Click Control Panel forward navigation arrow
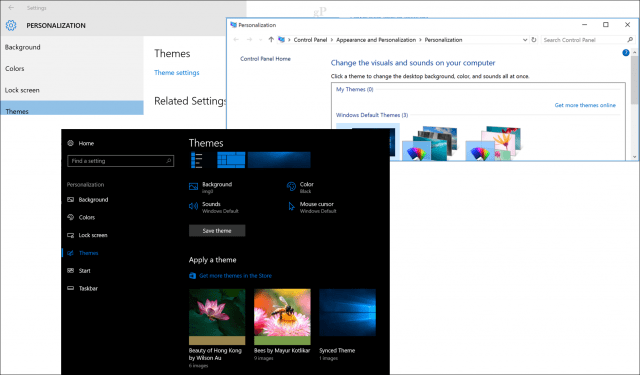 pos(249,40)
